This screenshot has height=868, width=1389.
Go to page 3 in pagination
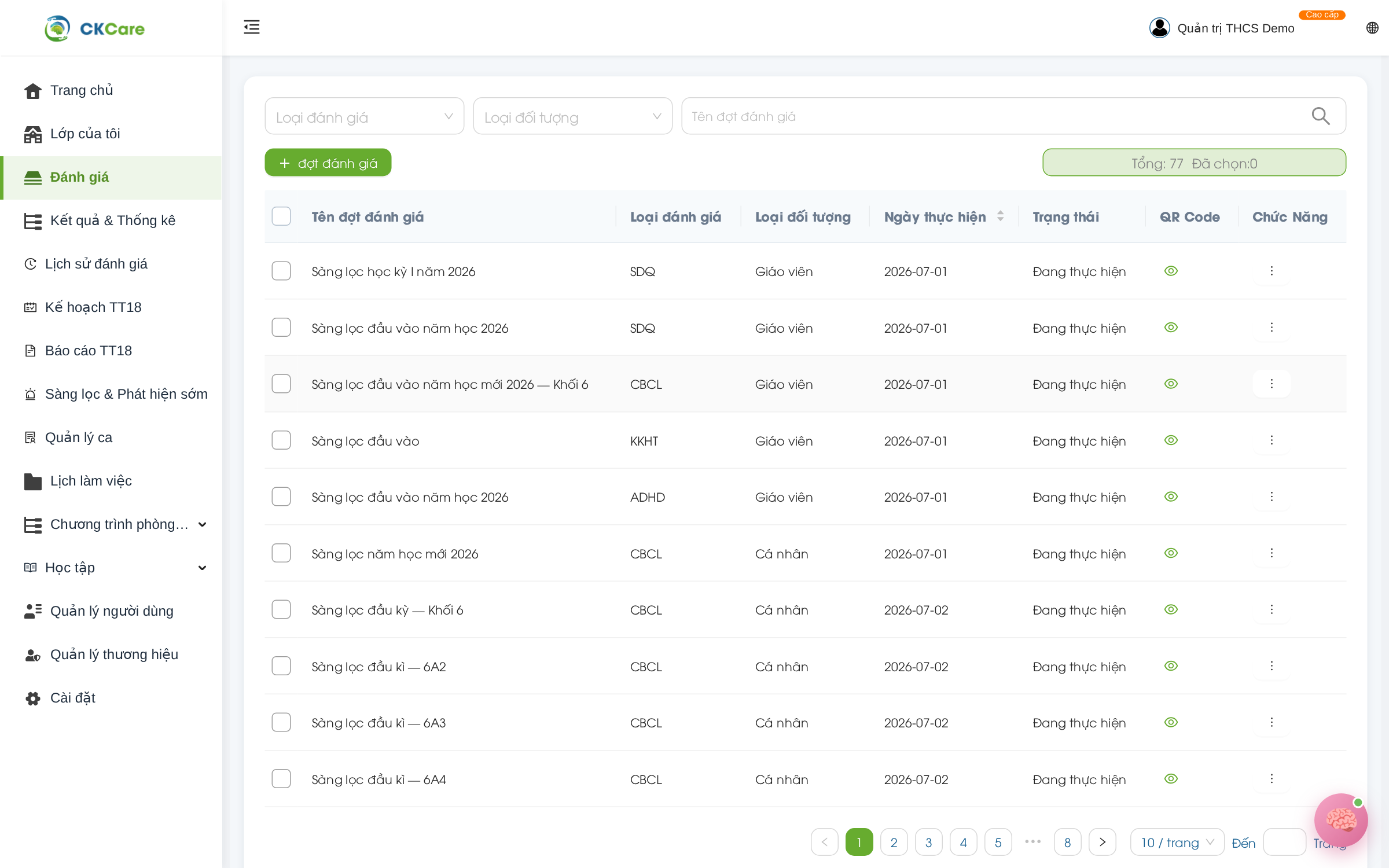coord(928,843)
